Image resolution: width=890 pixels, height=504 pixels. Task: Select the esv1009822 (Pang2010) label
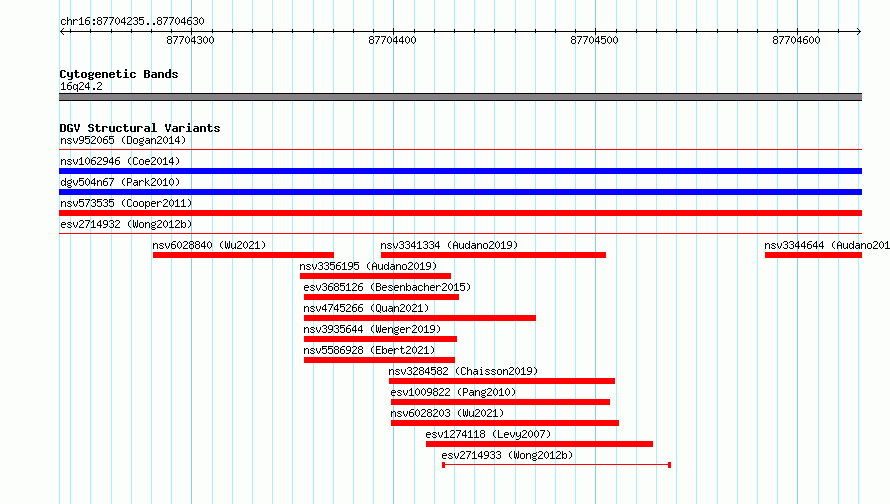click(x=453, y=392)
